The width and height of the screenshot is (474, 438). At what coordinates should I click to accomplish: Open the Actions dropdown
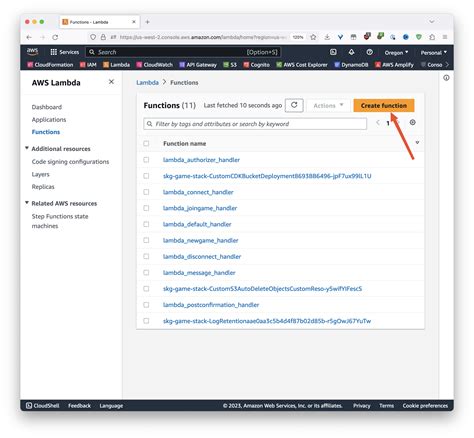tap(328, 105)
